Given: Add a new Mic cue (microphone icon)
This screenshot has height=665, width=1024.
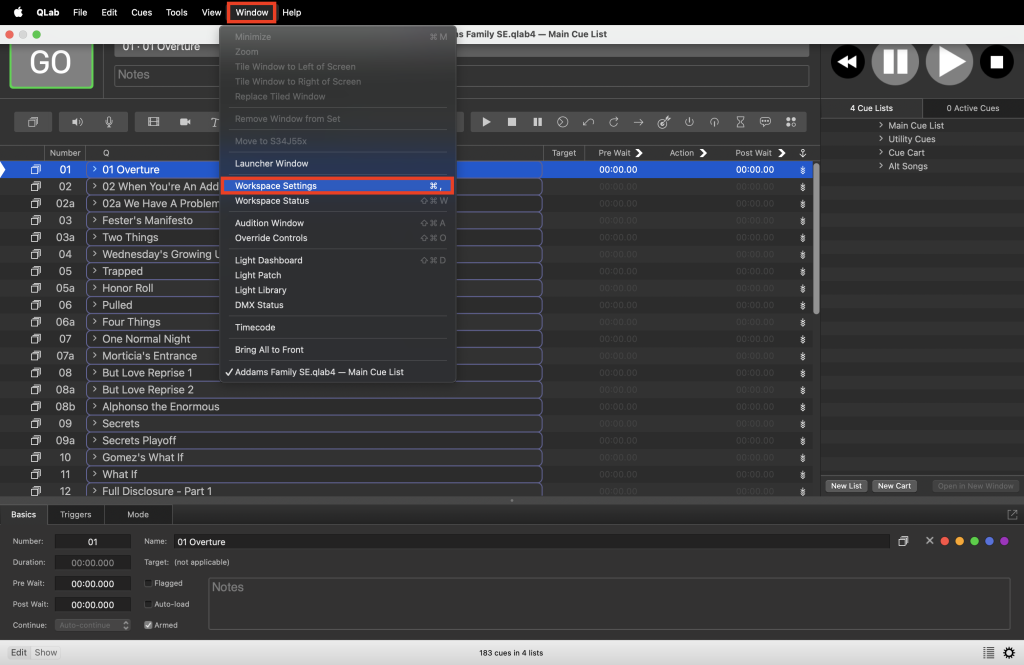Looking at the screenshot, I should point(109,122).
